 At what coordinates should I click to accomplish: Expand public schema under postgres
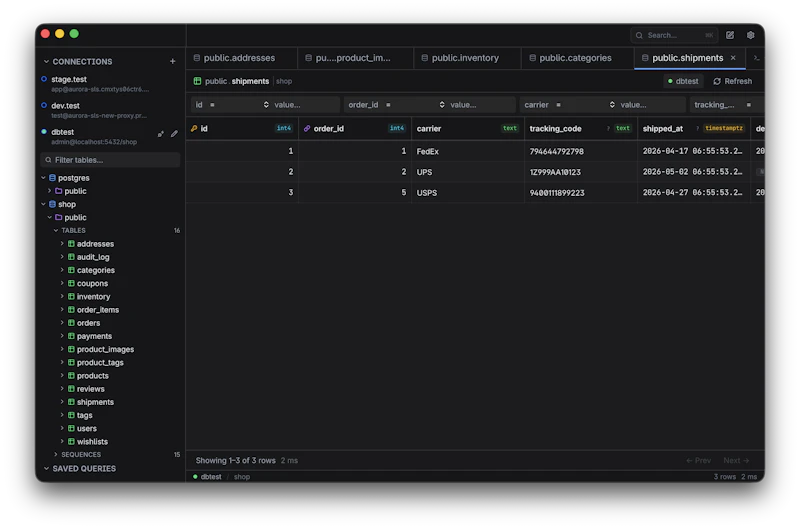[x=49, y=191]
